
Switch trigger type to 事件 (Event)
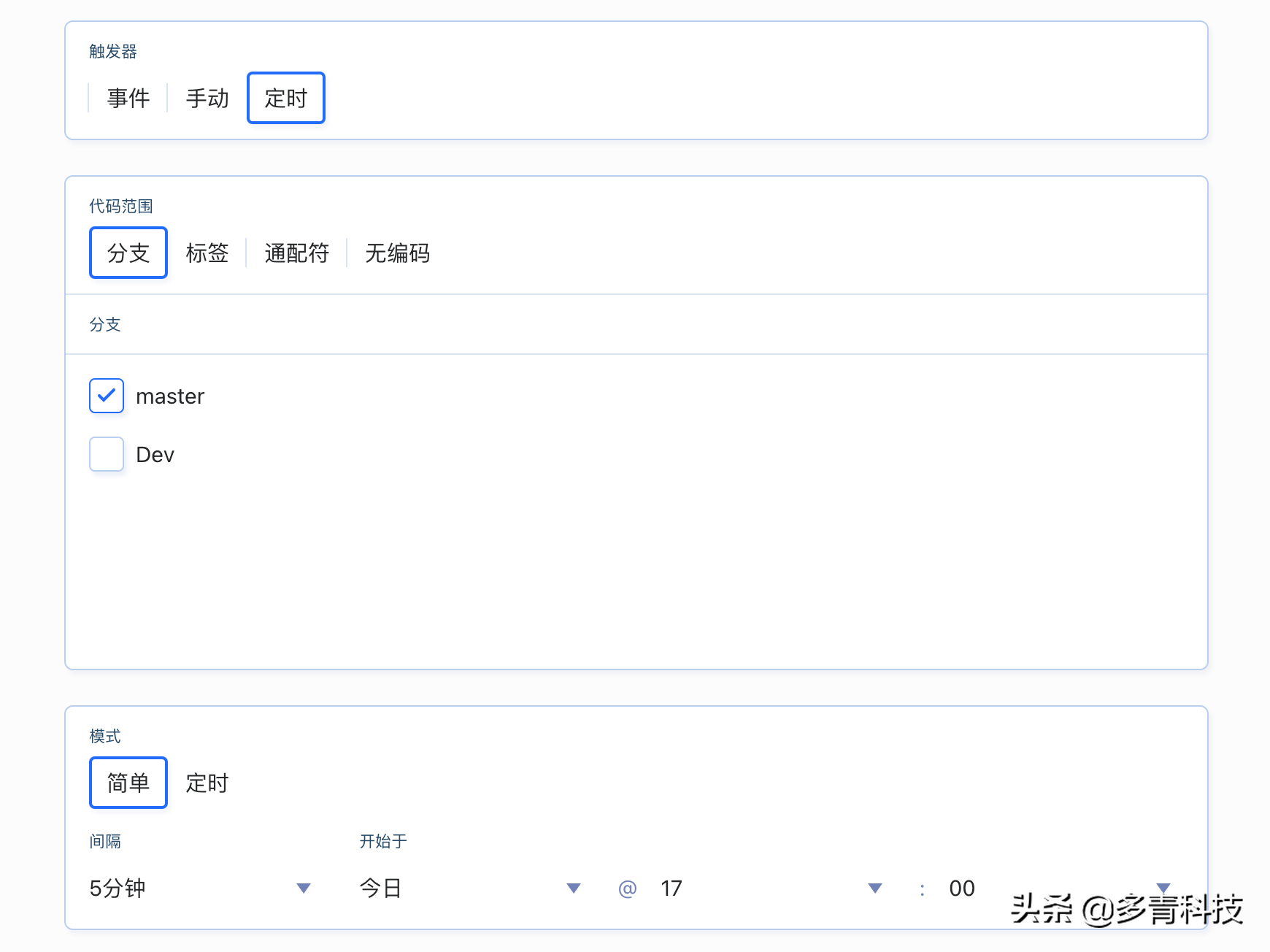(x=128, y=98)
